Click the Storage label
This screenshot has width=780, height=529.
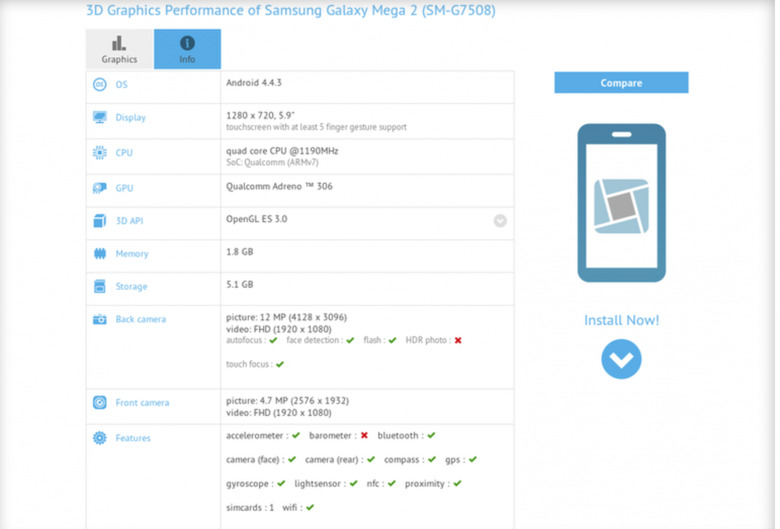click(x=131, y=287)
